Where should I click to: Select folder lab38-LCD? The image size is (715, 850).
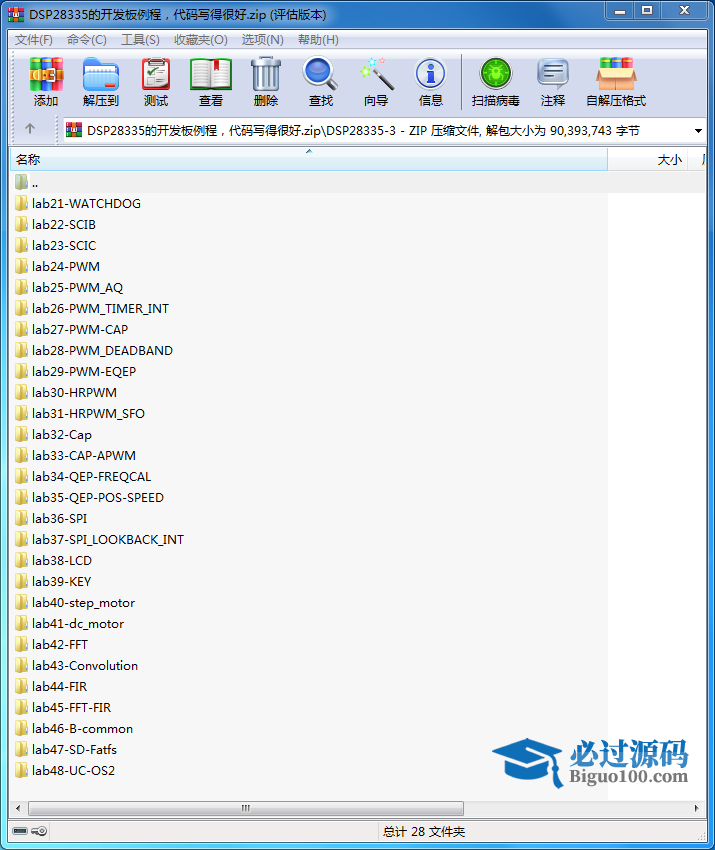click(53, 561)
